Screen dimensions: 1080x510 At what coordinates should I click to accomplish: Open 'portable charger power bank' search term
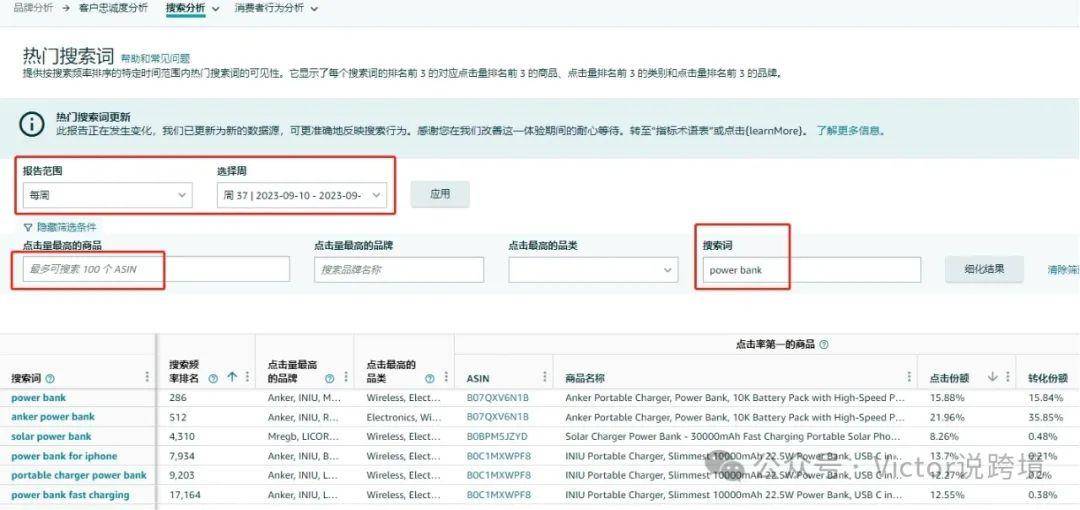(x=79, y=475)
